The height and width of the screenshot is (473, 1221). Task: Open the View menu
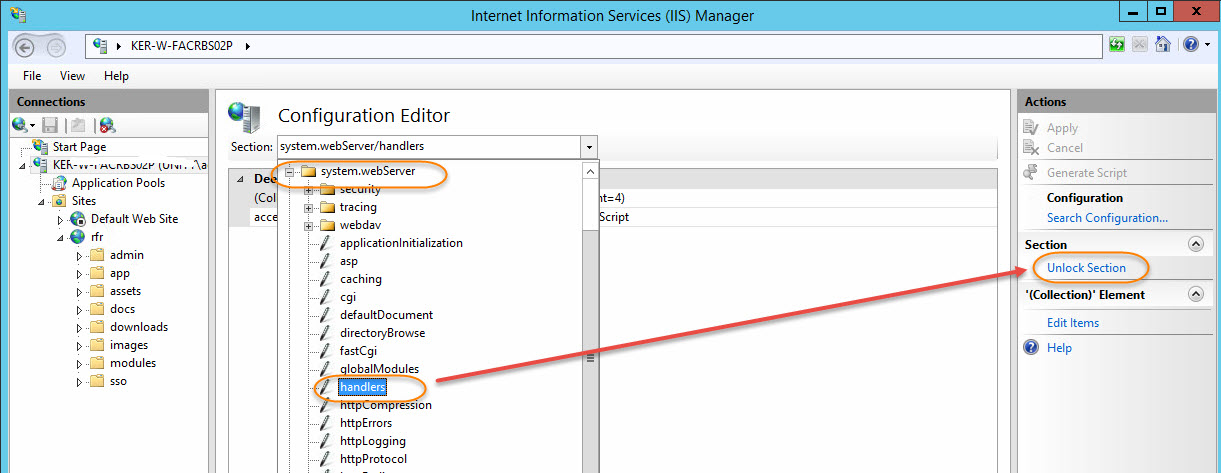tap(72, 76)
